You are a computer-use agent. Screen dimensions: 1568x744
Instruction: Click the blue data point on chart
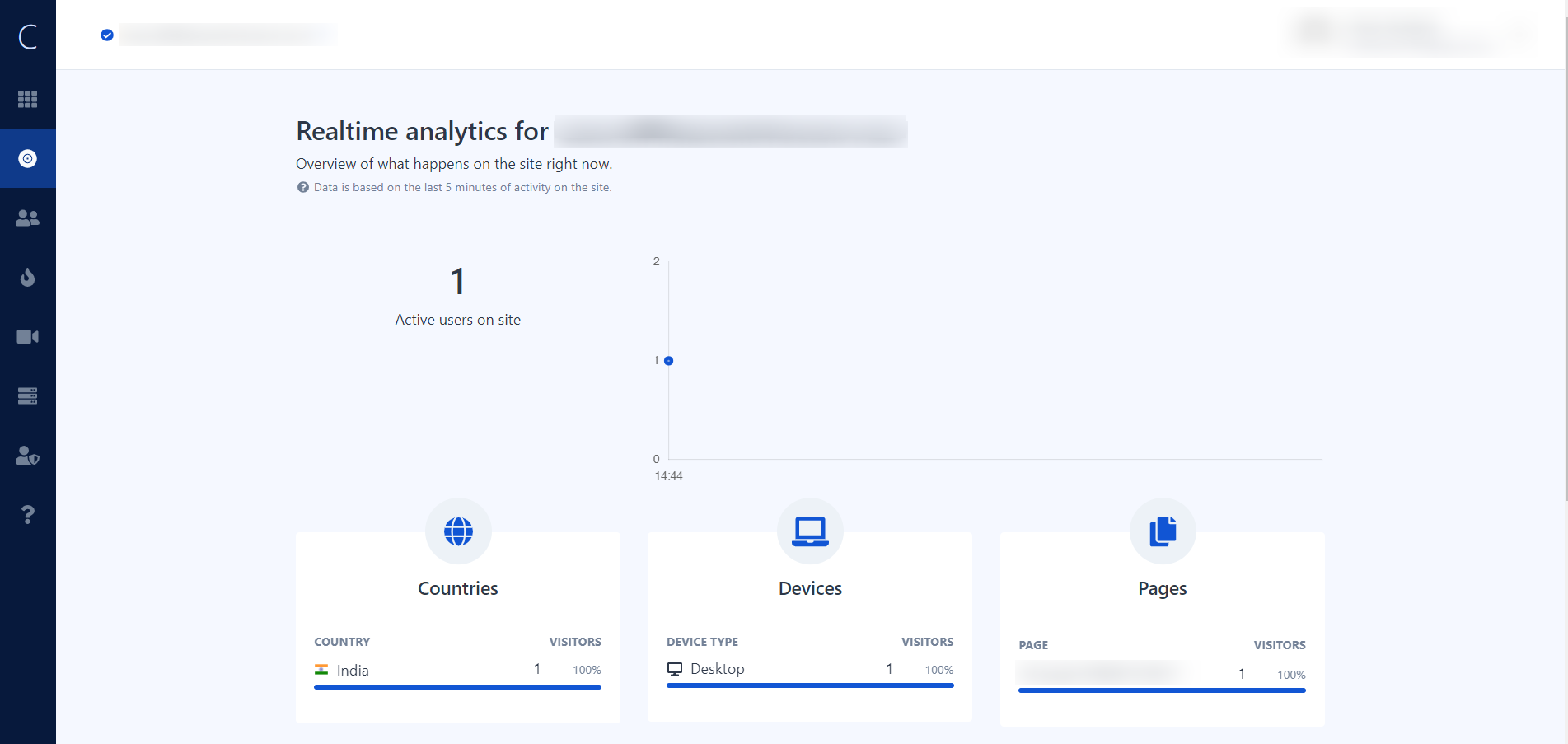pyautogui.click(x=669, y=361)
